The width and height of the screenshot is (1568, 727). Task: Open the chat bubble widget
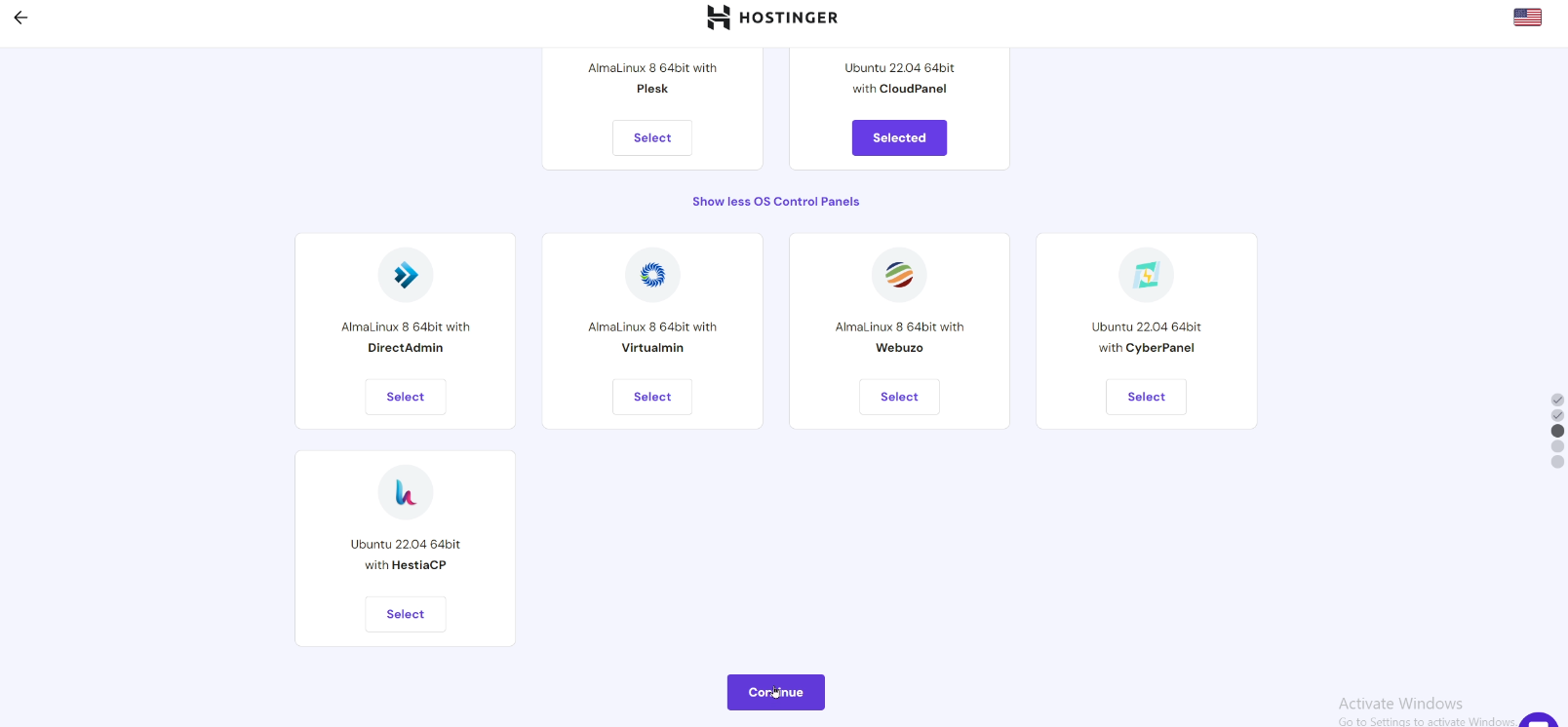point(1539,720)
